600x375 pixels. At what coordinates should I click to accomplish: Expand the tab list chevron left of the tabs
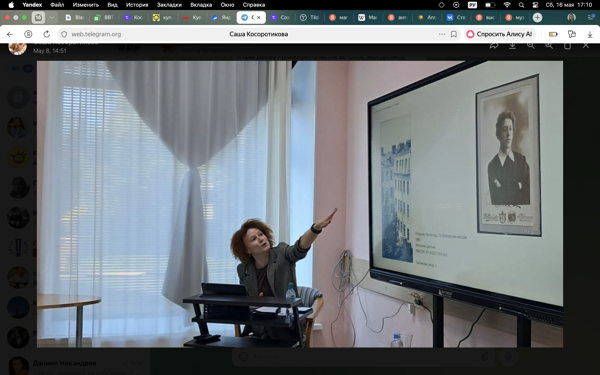pos(52,18)
